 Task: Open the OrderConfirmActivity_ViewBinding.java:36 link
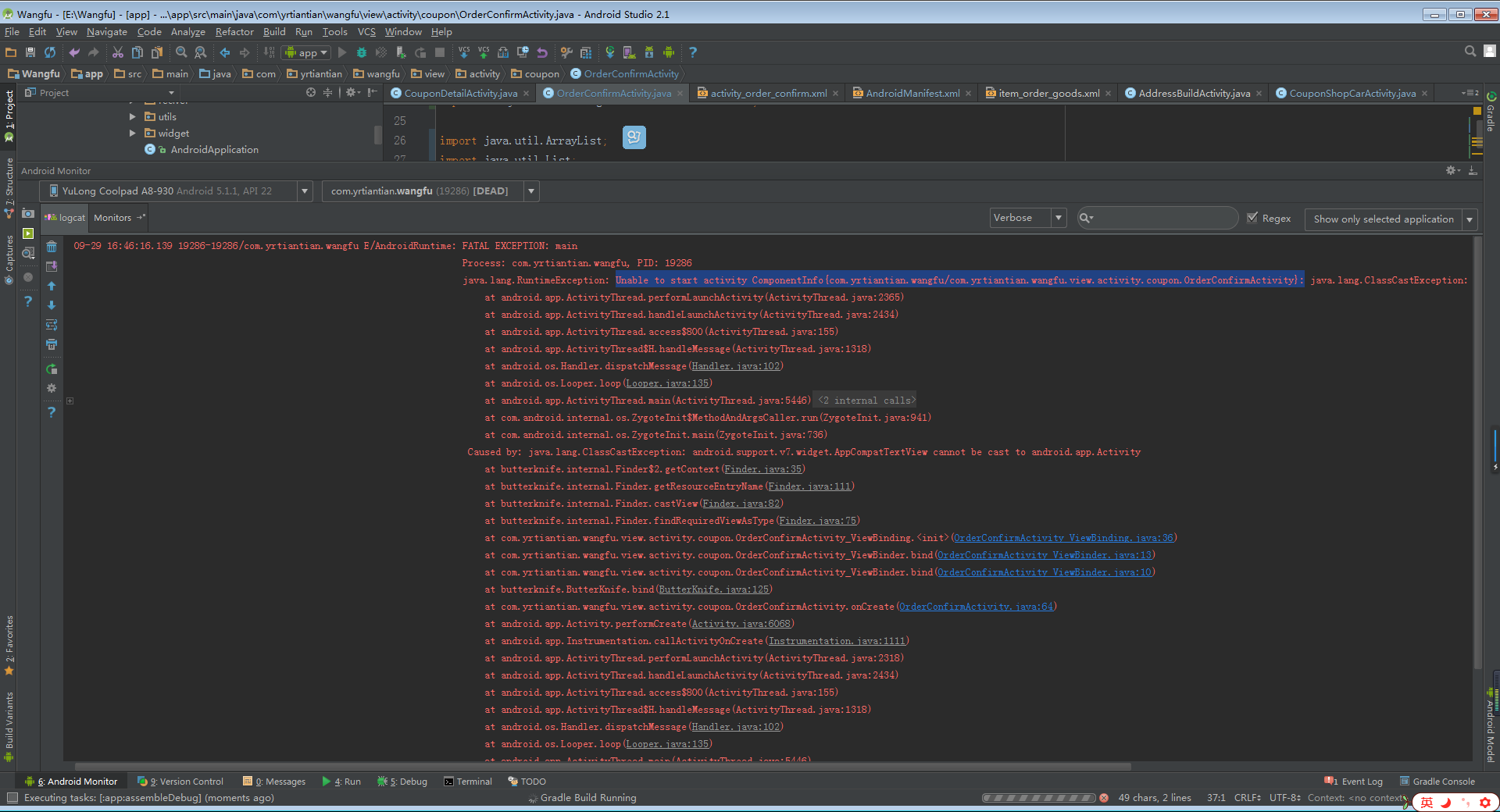pyautogui.click(x=1063, y=538)
